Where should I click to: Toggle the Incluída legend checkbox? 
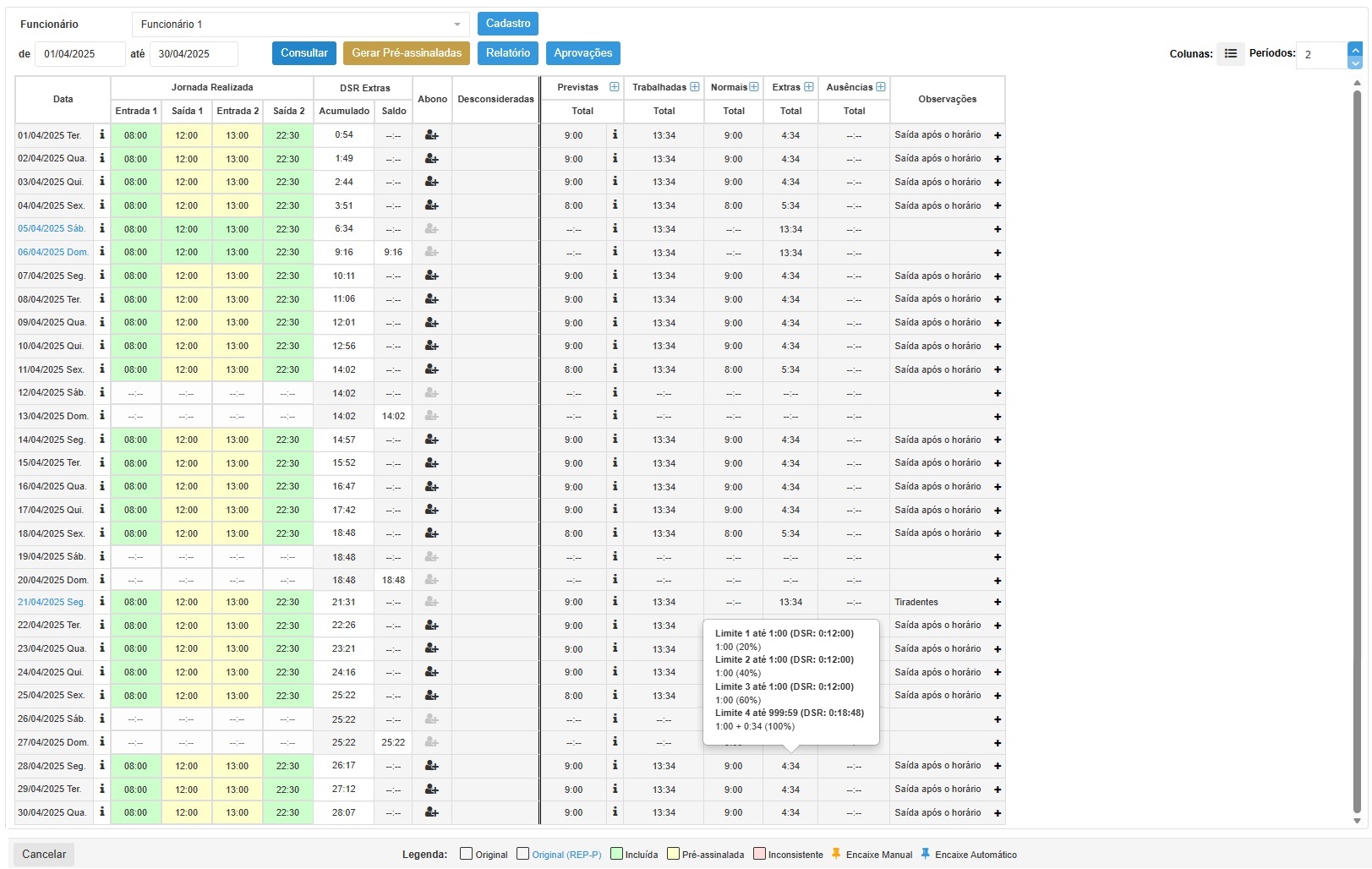tap(616, 854)
